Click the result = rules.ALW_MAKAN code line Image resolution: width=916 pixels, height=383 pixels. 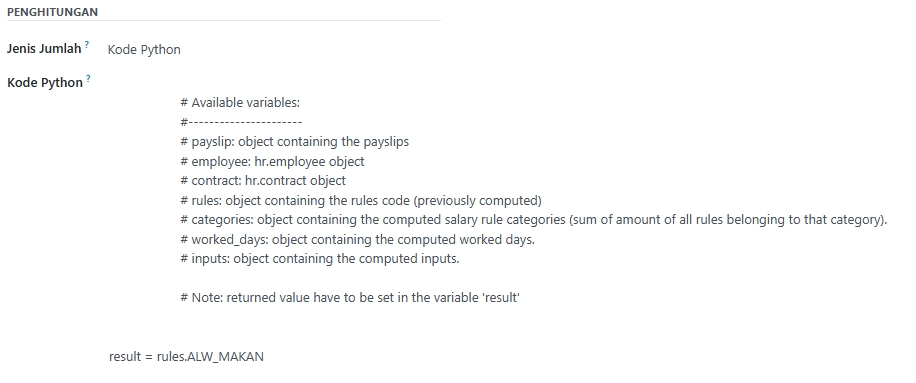click(186, 356)
